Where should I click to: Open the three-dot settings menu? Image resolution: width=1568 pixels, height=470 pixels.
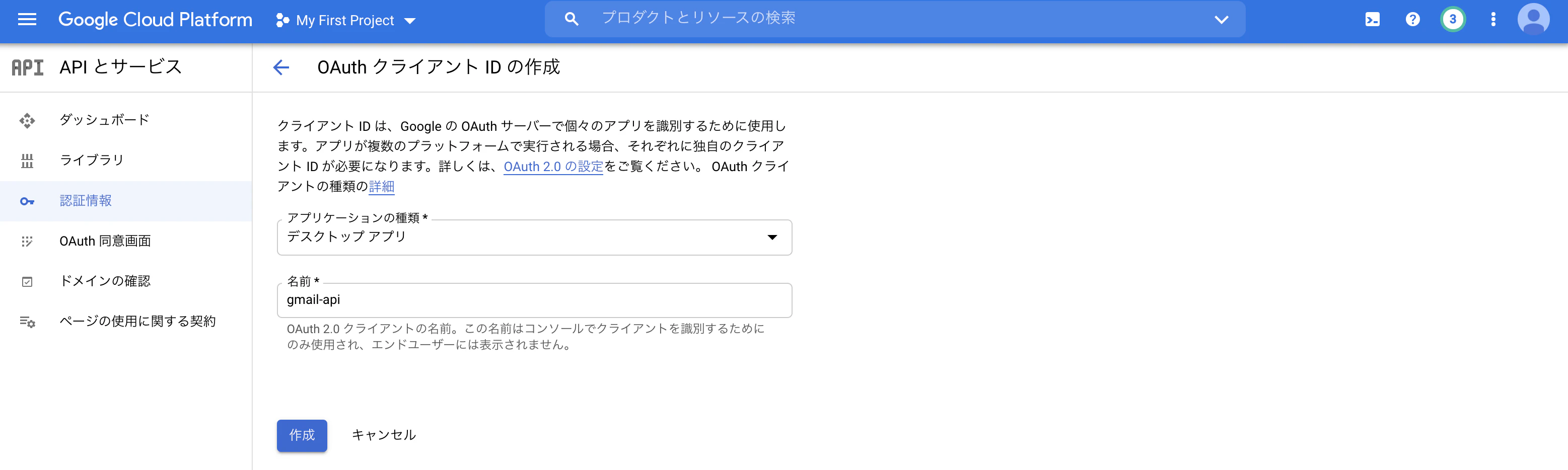tap(1492, 20)
